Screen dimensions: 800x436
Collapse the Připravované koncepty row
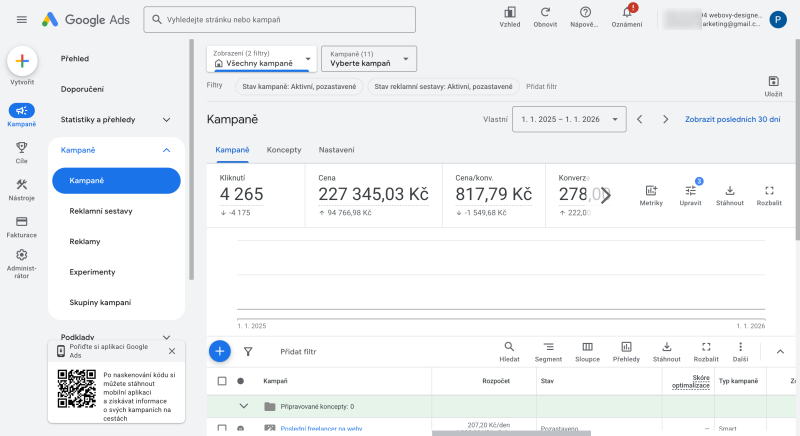pos(244,406)
